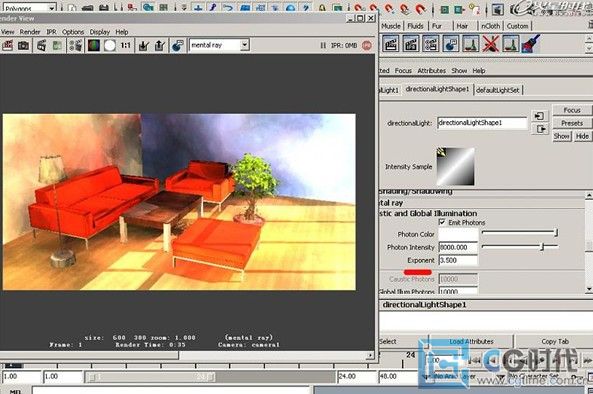Click the Exponent value input field
The height and width of the screenshot is (394, 593).
[458, 260]
